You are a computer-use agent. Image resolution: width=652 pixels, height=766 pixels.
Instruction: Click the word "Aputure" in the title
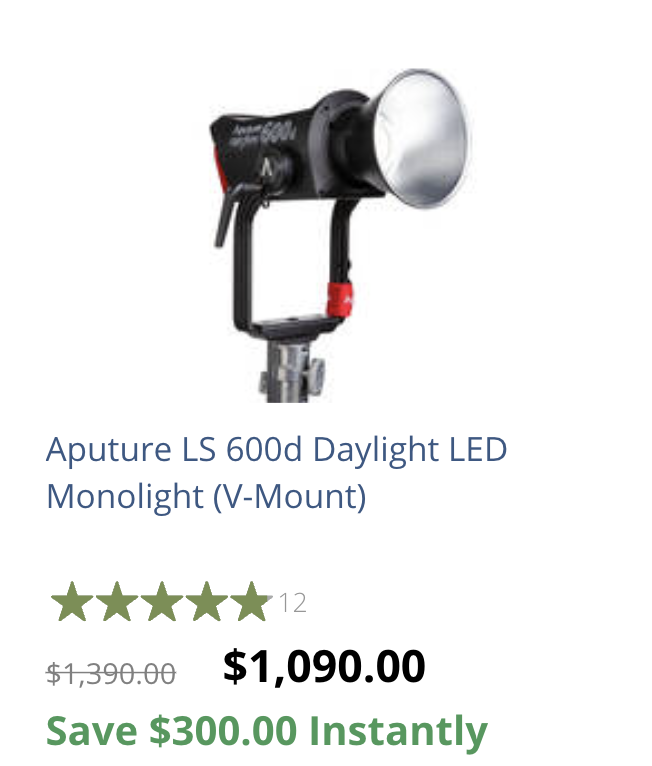tap(109, 450)
